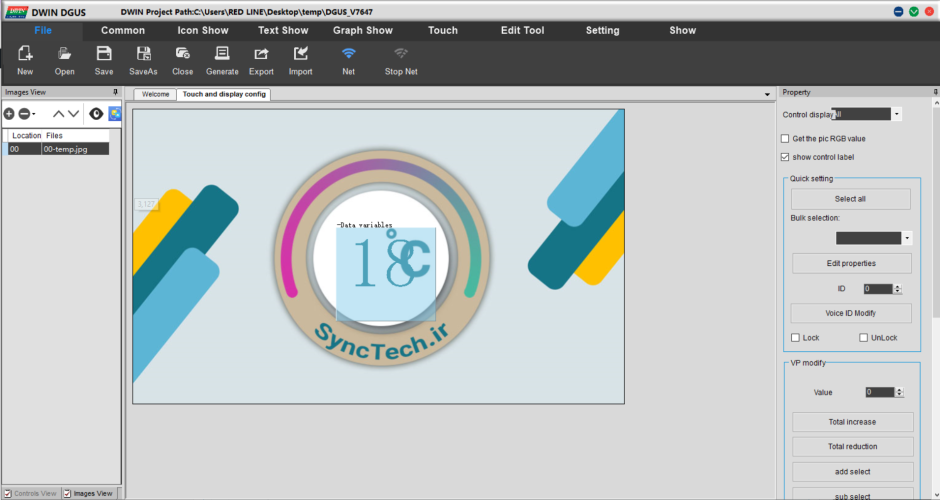Click the Export icon

pyautogui.click(x=261, y=54)
